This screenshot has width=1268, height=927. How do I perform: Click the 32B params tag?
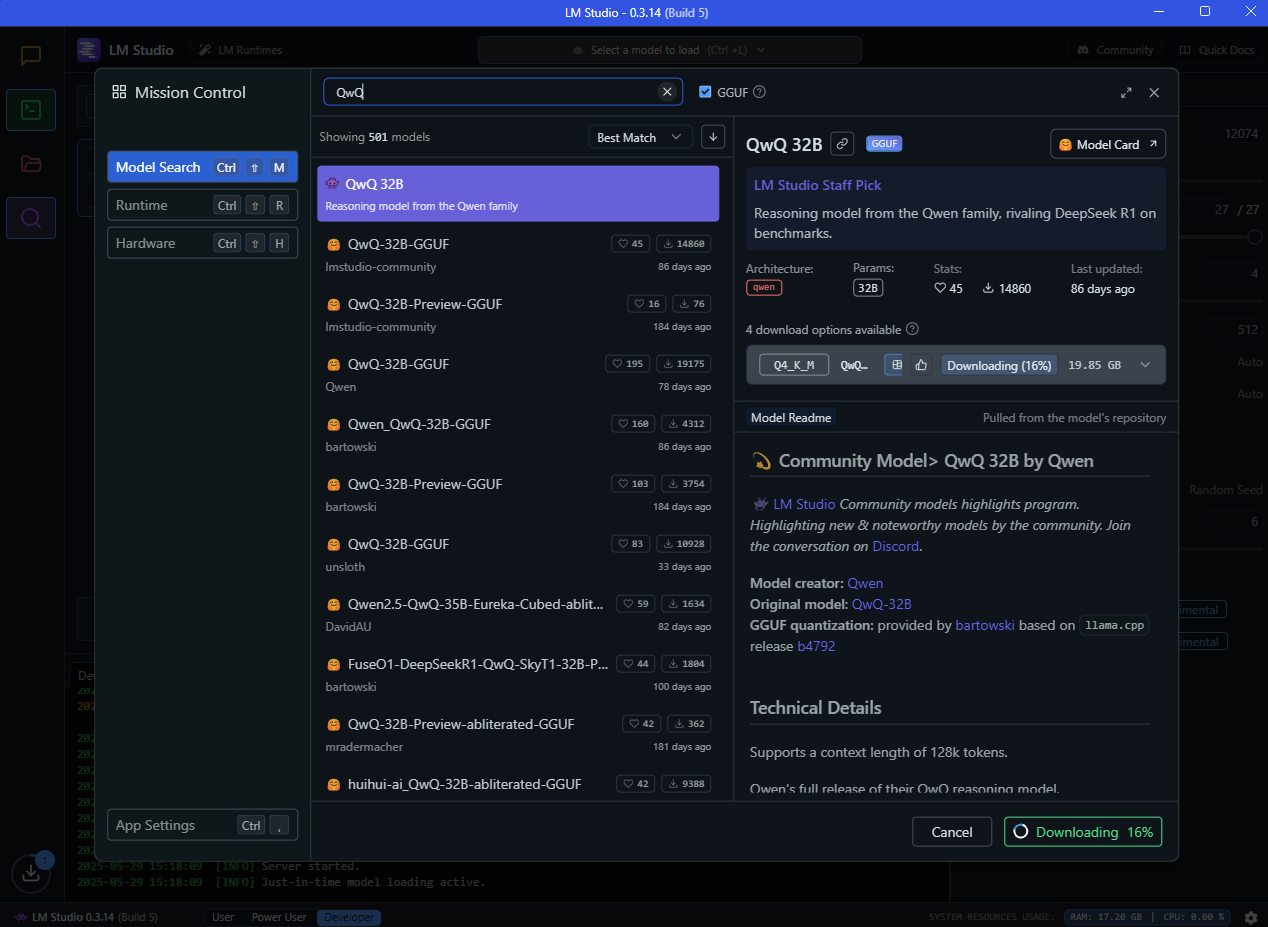point(867,288)
